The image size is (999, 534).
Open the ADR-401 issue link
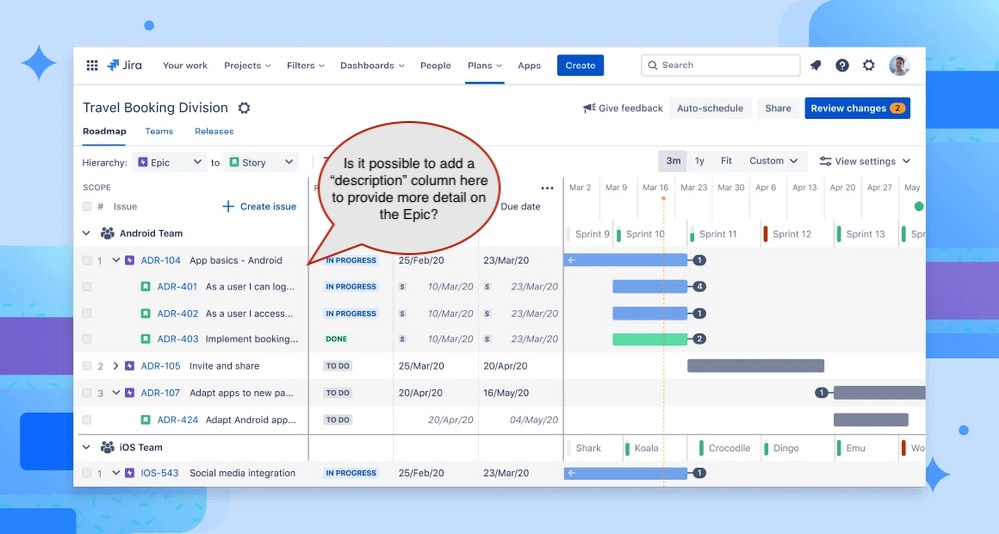click(x=177, y=287)
